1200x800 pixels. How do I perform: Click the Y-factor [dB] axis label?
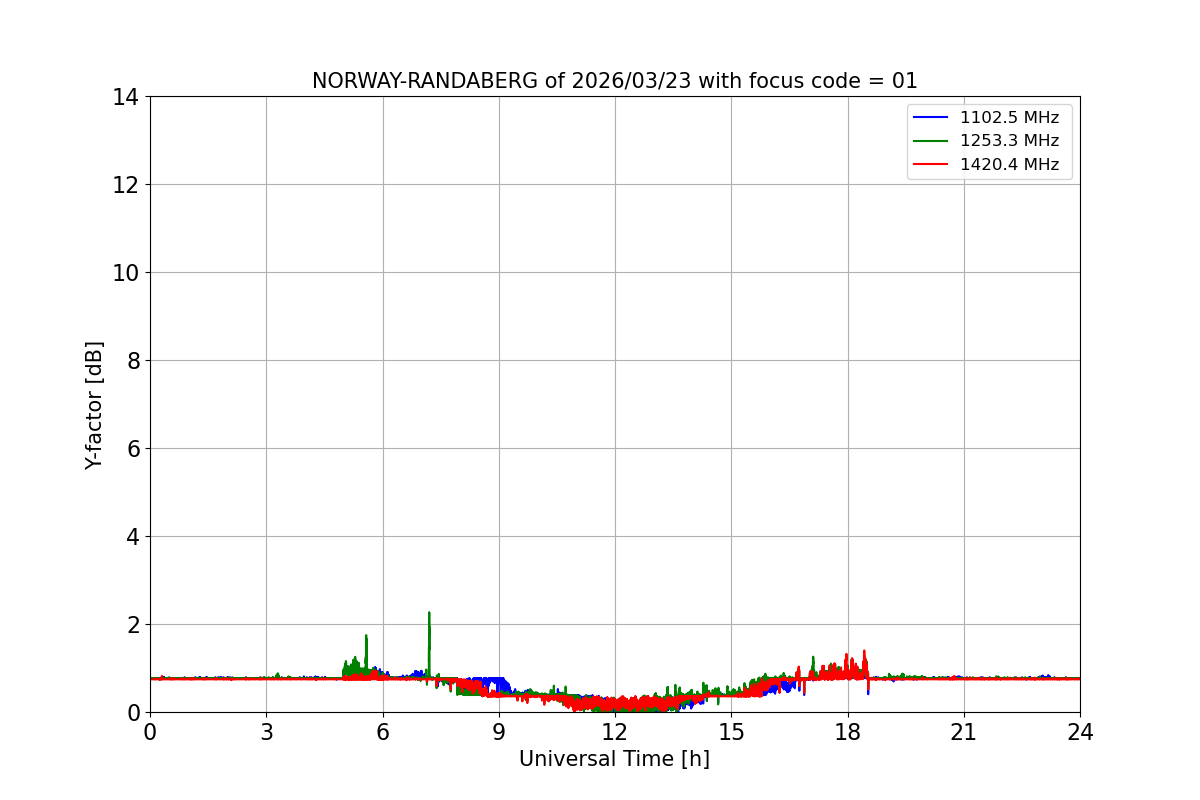(x=94, y=405)
